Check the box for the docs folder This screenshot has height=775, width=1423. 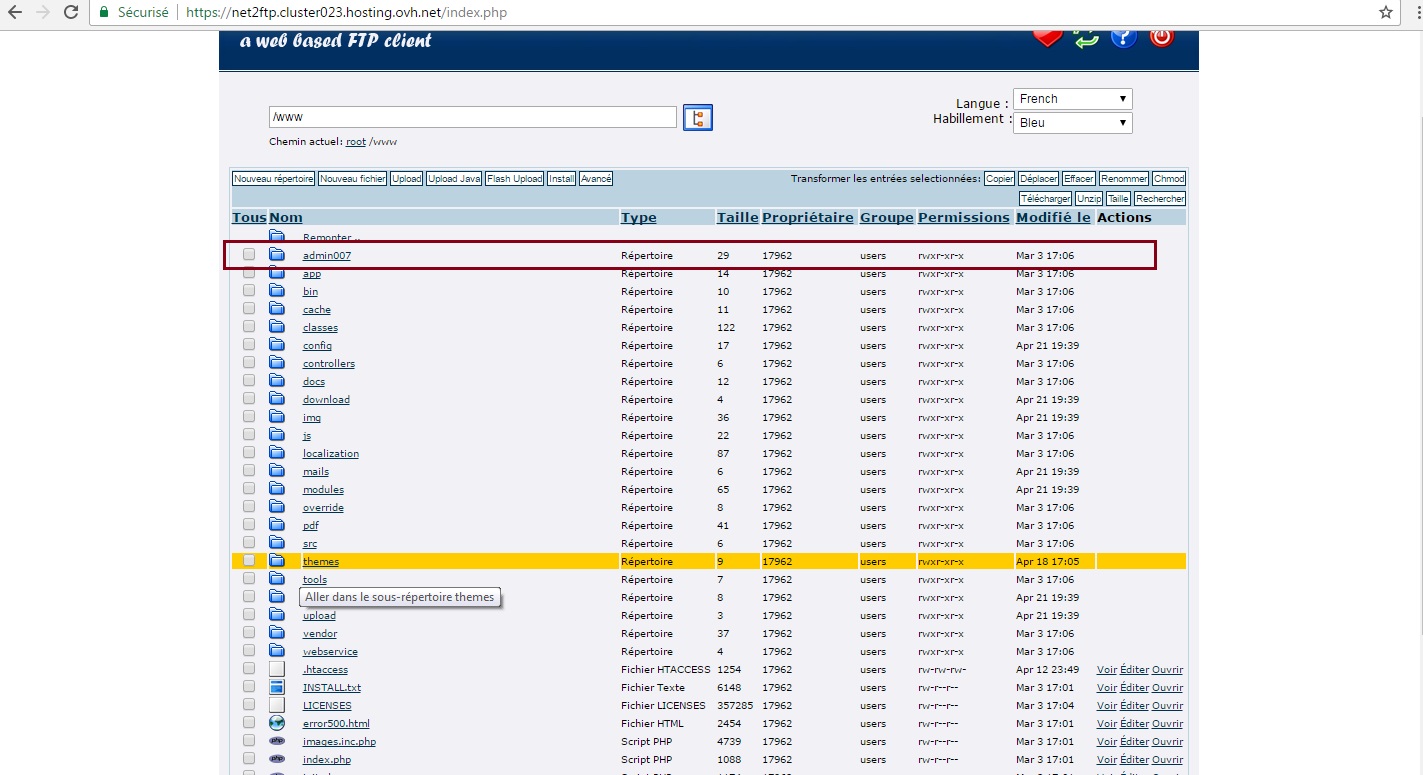click(249, 381)
